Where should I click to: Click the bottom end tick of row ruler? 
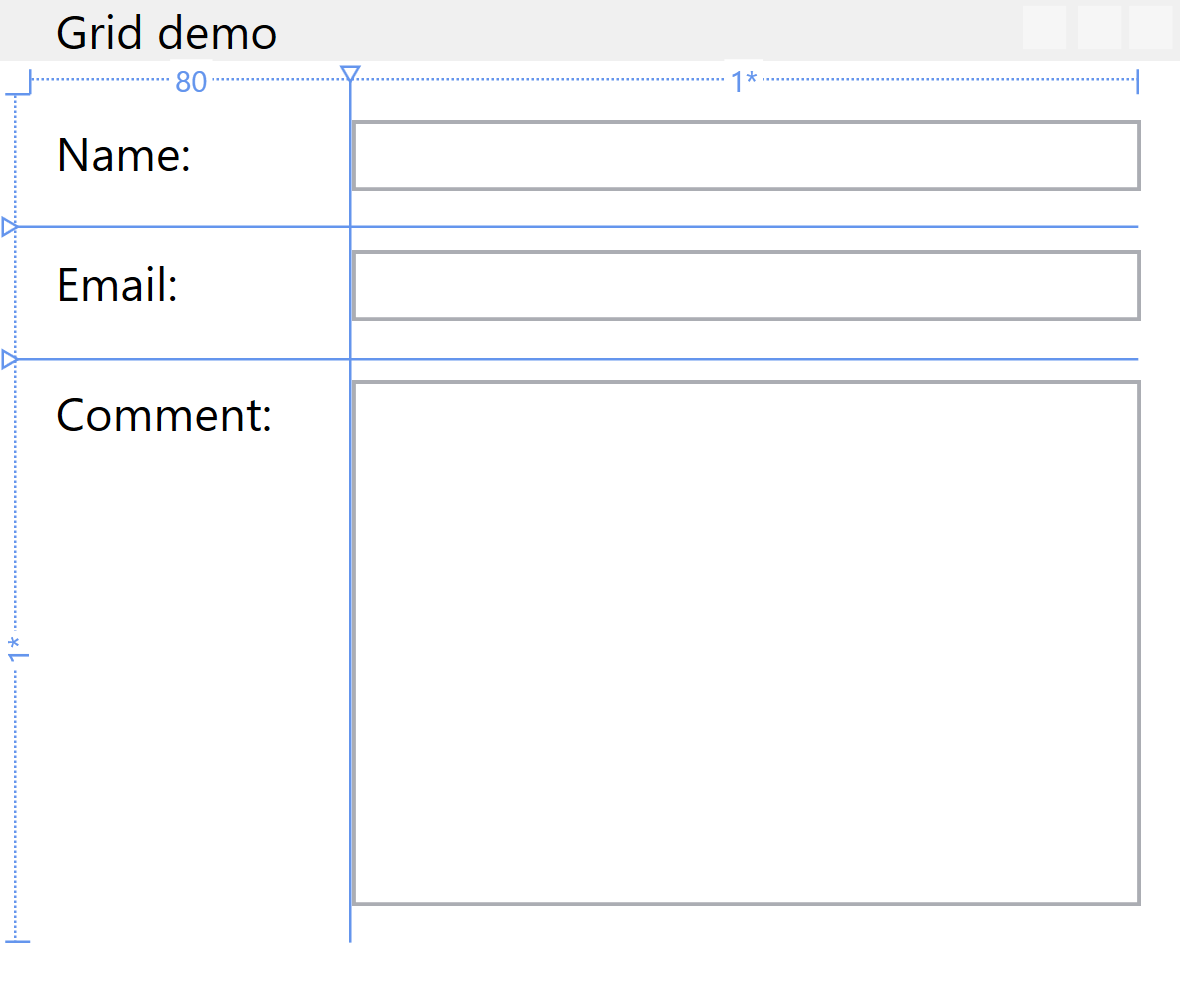point(18,941)
